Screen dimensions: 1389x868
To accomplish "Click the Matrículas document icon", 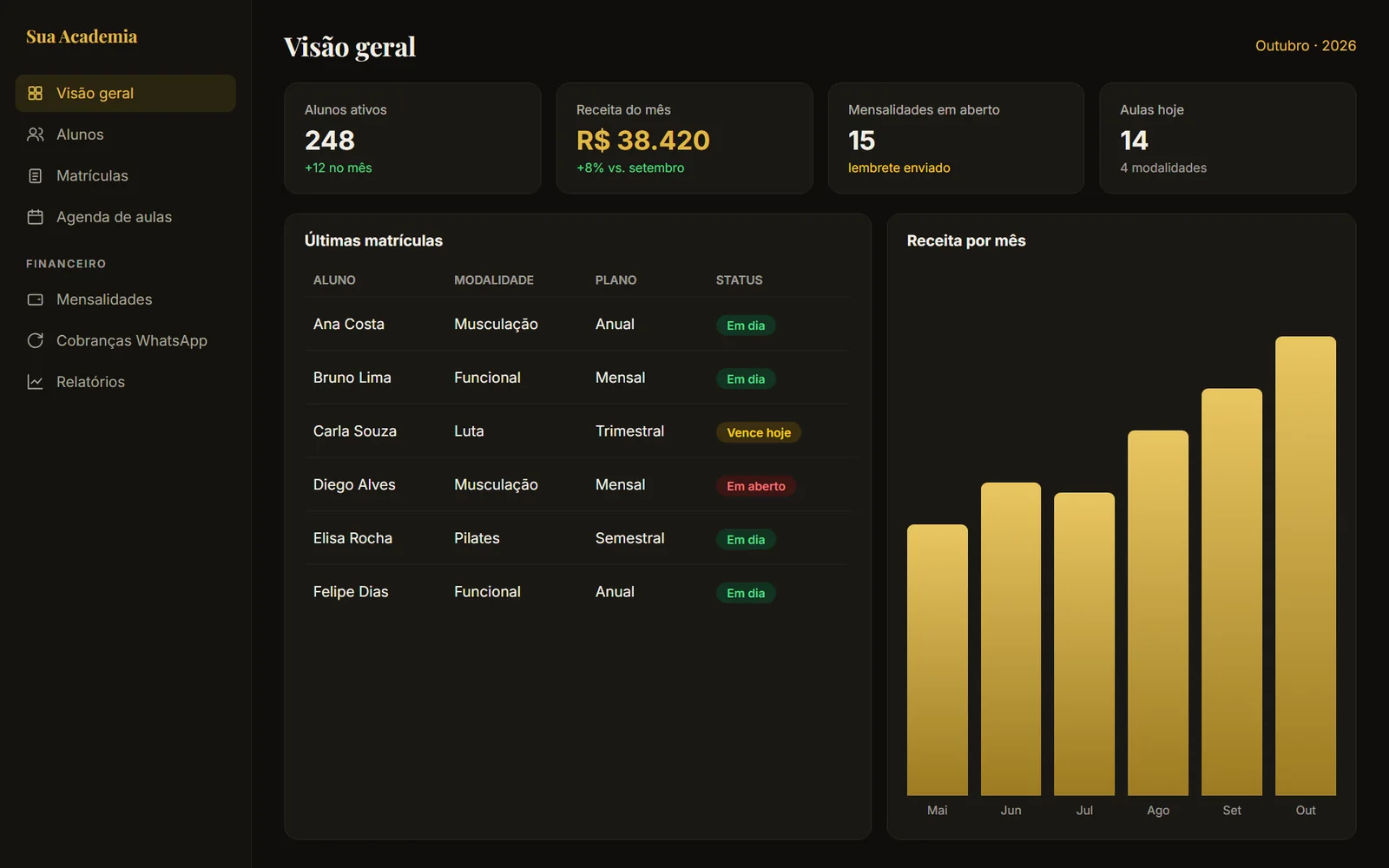I will 35,175.
